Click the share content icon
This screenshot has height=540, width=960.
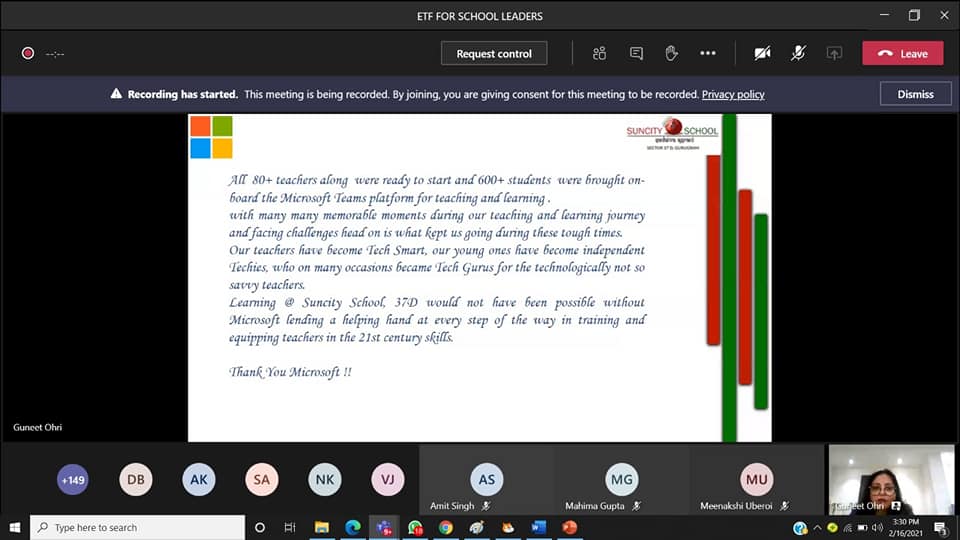(834, 53)
